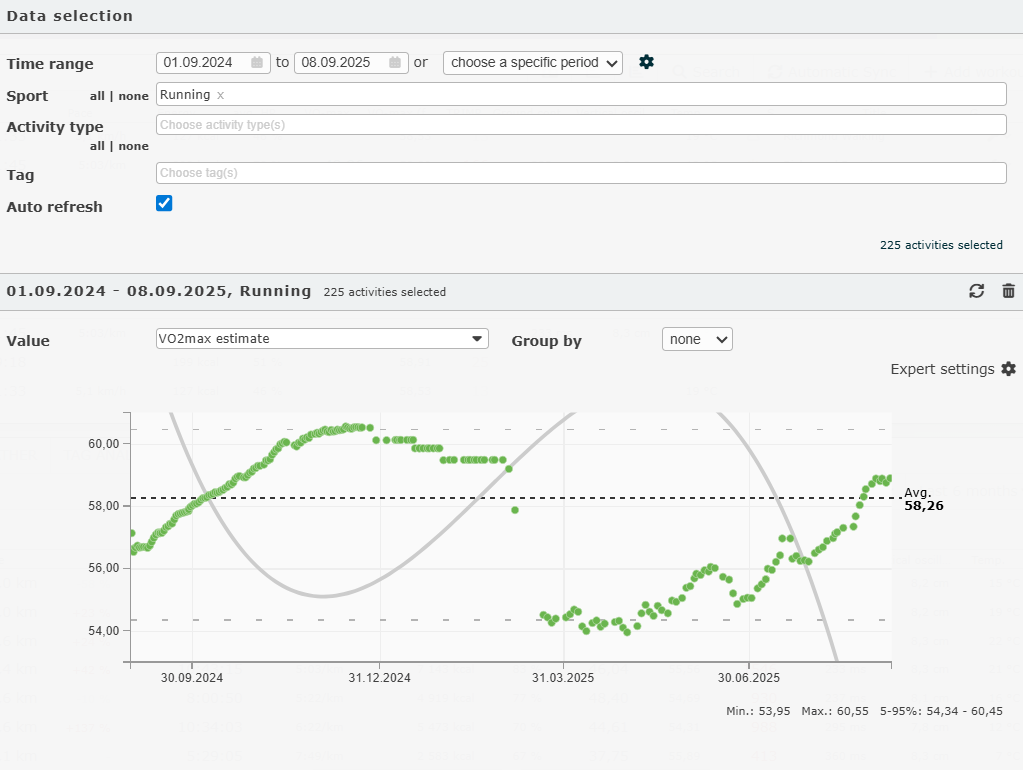
Task: Click the start date field 01.09.2024
Action: 200,62
